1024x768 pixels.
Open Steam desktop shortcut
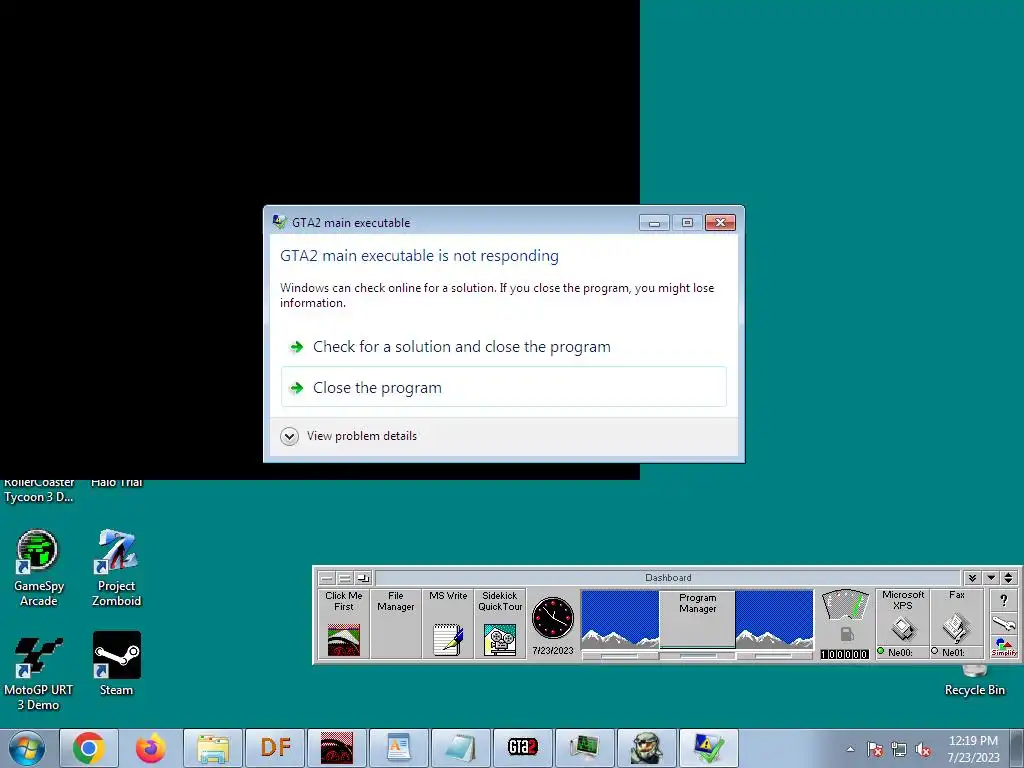(116, 664)
